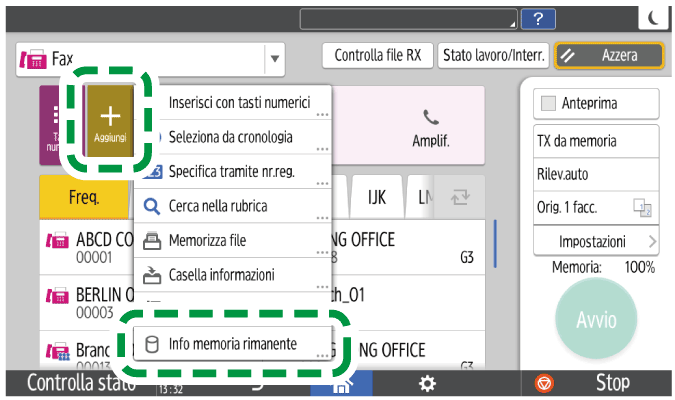This screenshot has width=675, height=400.
Task: Expand Impostazioni with the chevron
Action: tap(652, 242)
